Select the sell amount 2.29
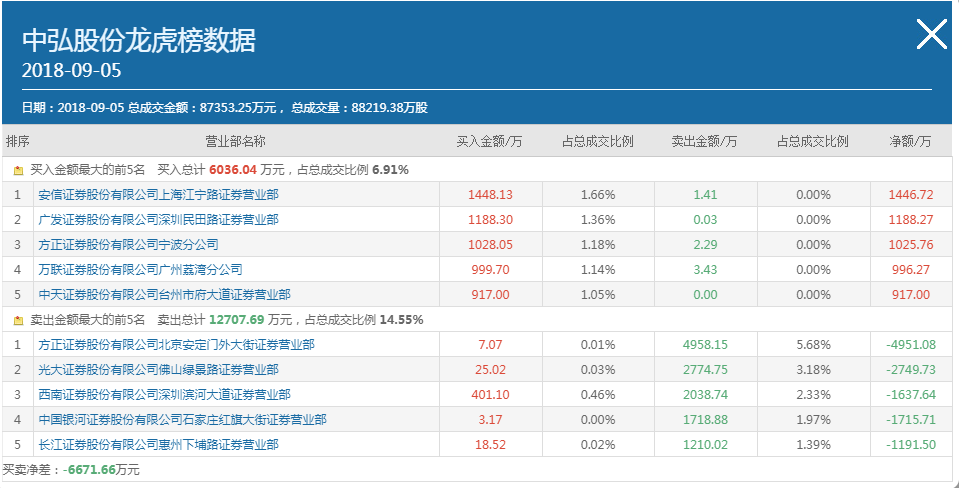The width and height of the screenshot is (959, 488). click(705, 245)
